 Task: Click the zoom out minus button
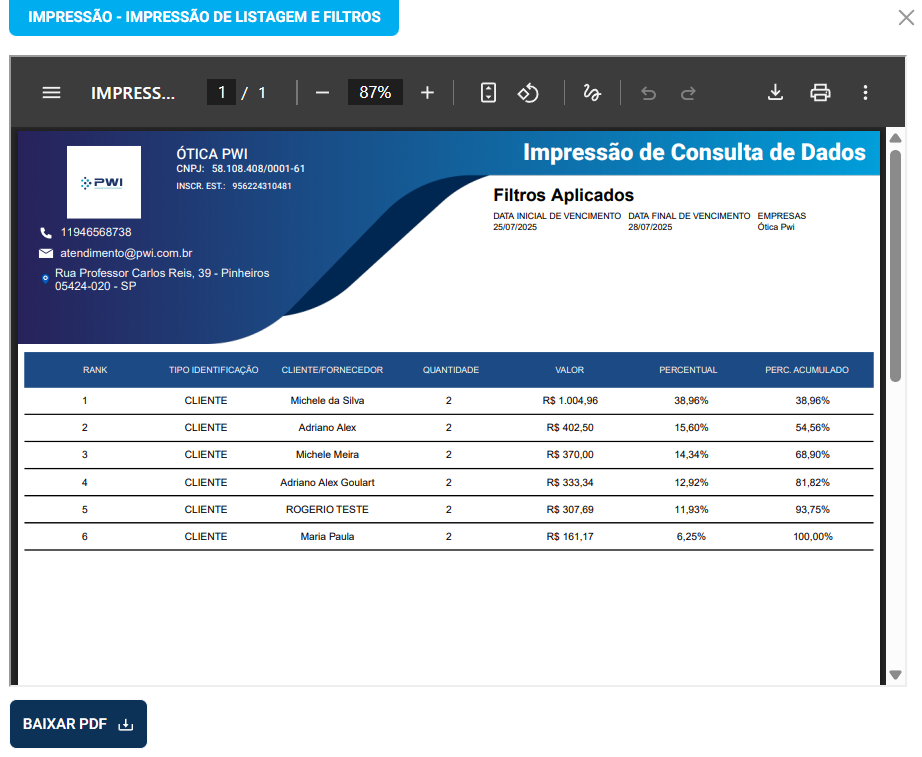pyautogui.click(x=322, y=93)
